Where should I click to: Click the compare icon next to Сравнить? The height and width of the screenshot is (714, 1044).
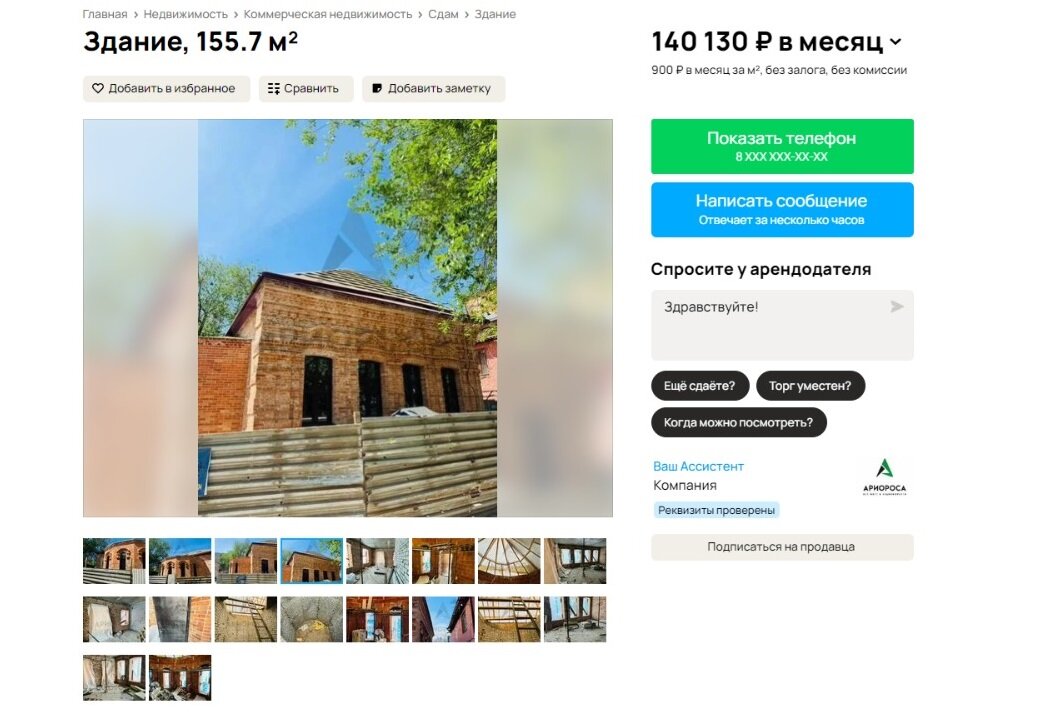click(x=274, y=89)
